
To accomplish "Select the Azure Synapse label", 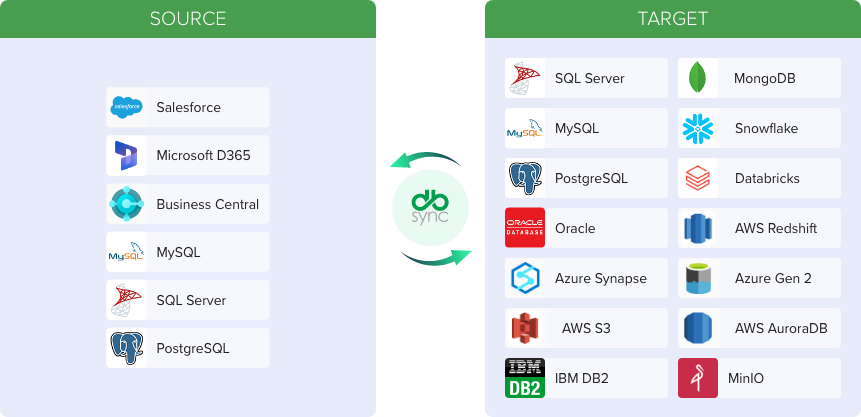I will 601,279.
